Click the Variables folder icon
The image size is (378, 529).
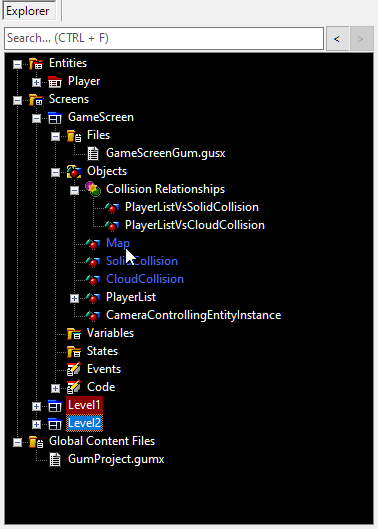pyautogui.click(x=74, y=333)
